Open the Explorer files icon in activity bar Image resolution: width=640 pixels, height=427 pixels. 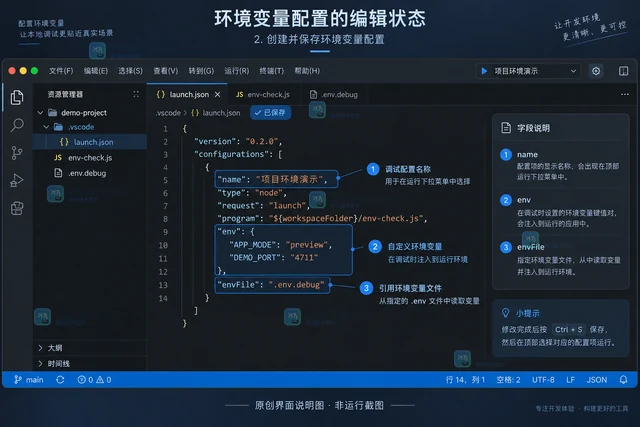pos(17,97)
